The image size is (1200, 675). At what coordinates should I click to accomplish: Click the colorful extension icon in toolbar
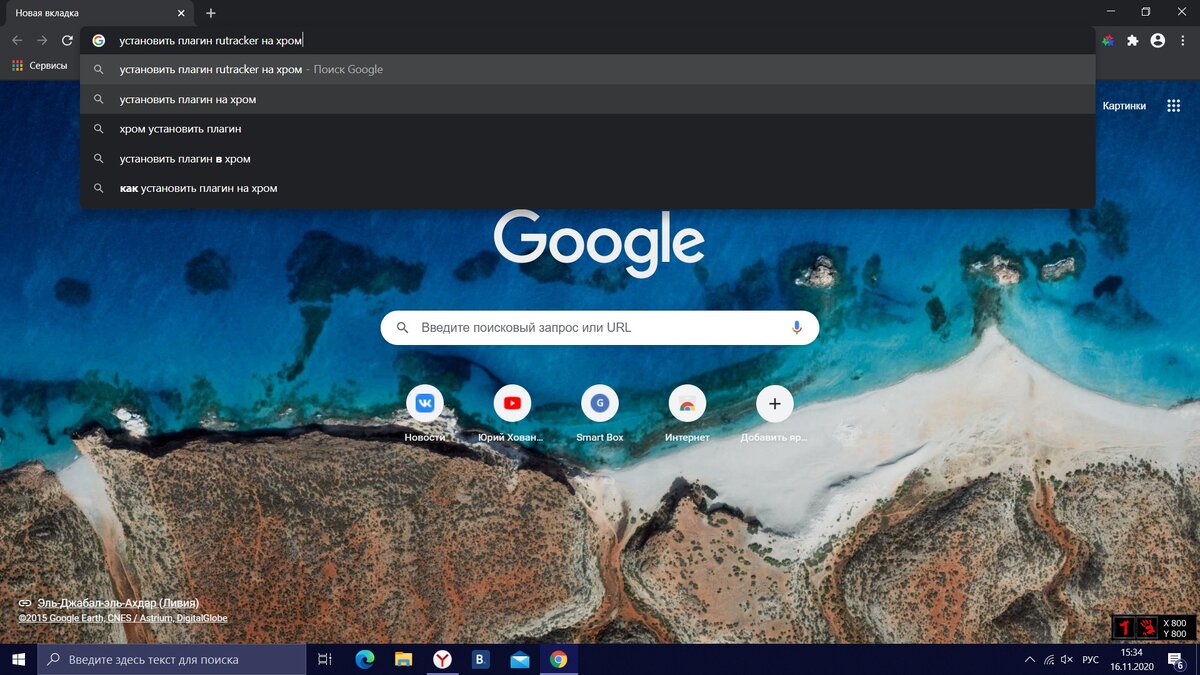click(1107, 41)
